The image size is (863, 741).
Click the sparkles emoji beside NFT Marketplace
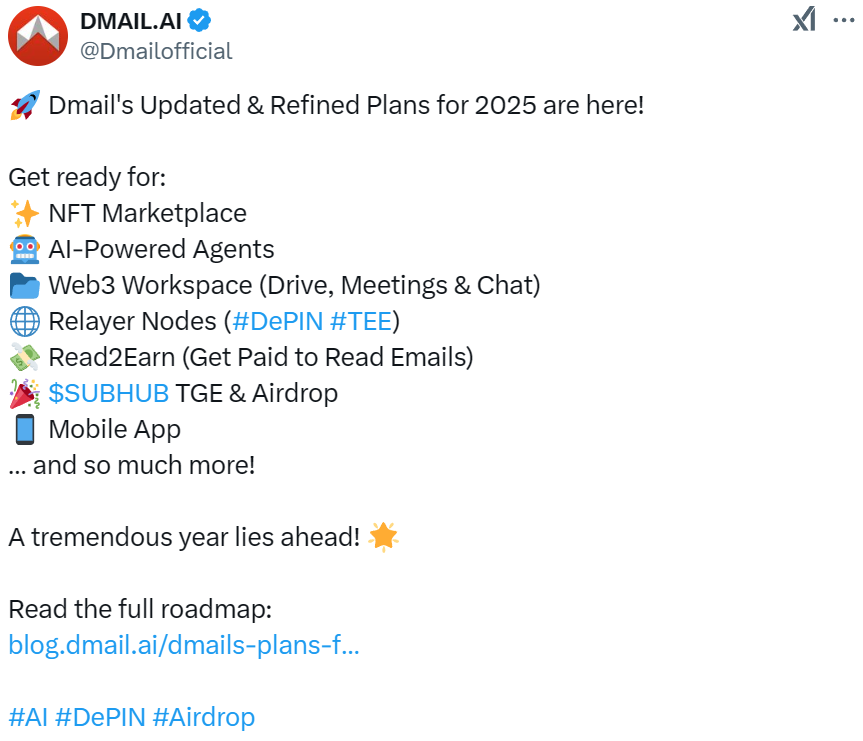tap(25, 213)
